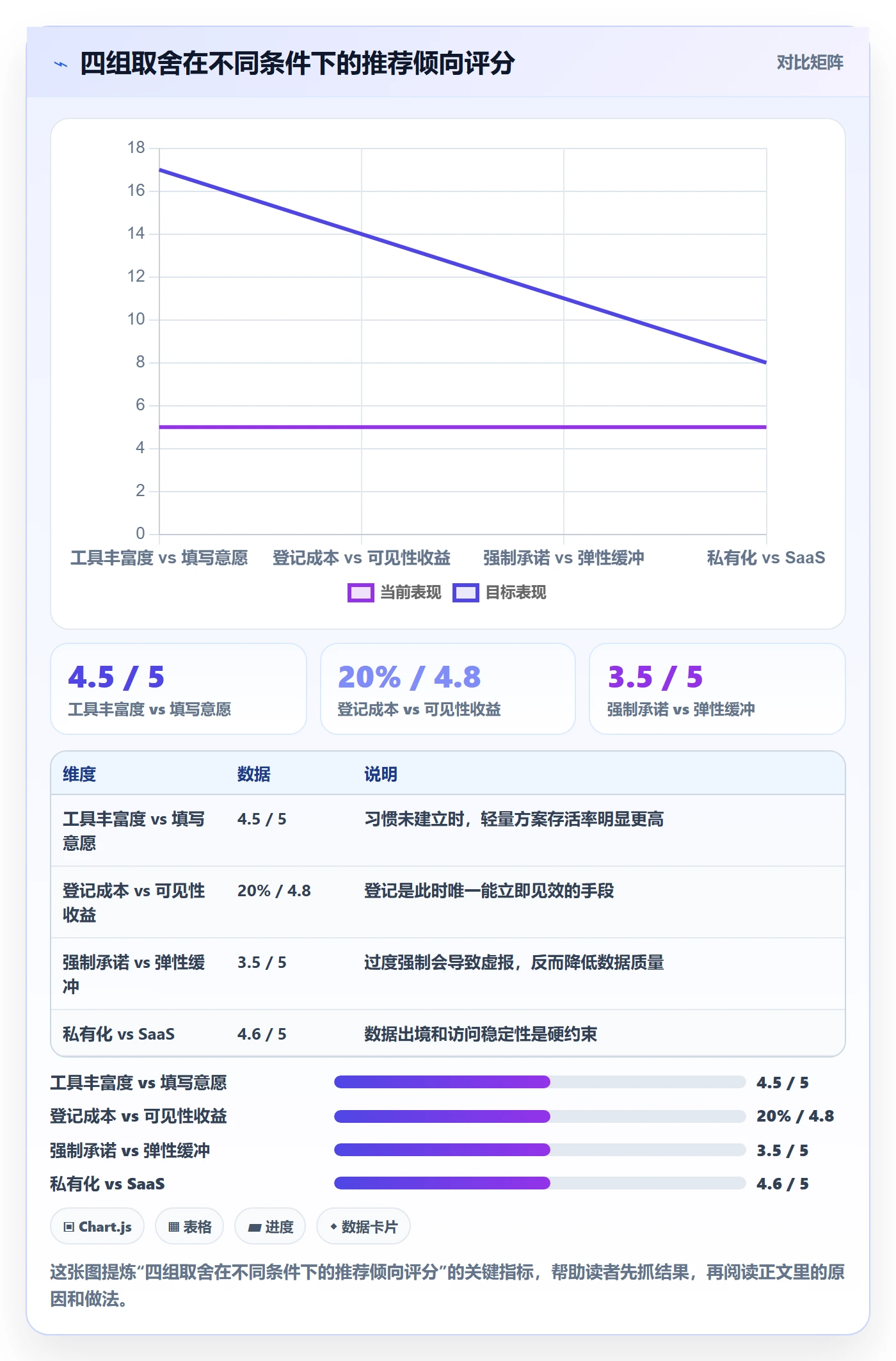Toggle the 目标表现 legend swatch
The height and width of the screenshot is (1361, 896).
click(465, 593)
